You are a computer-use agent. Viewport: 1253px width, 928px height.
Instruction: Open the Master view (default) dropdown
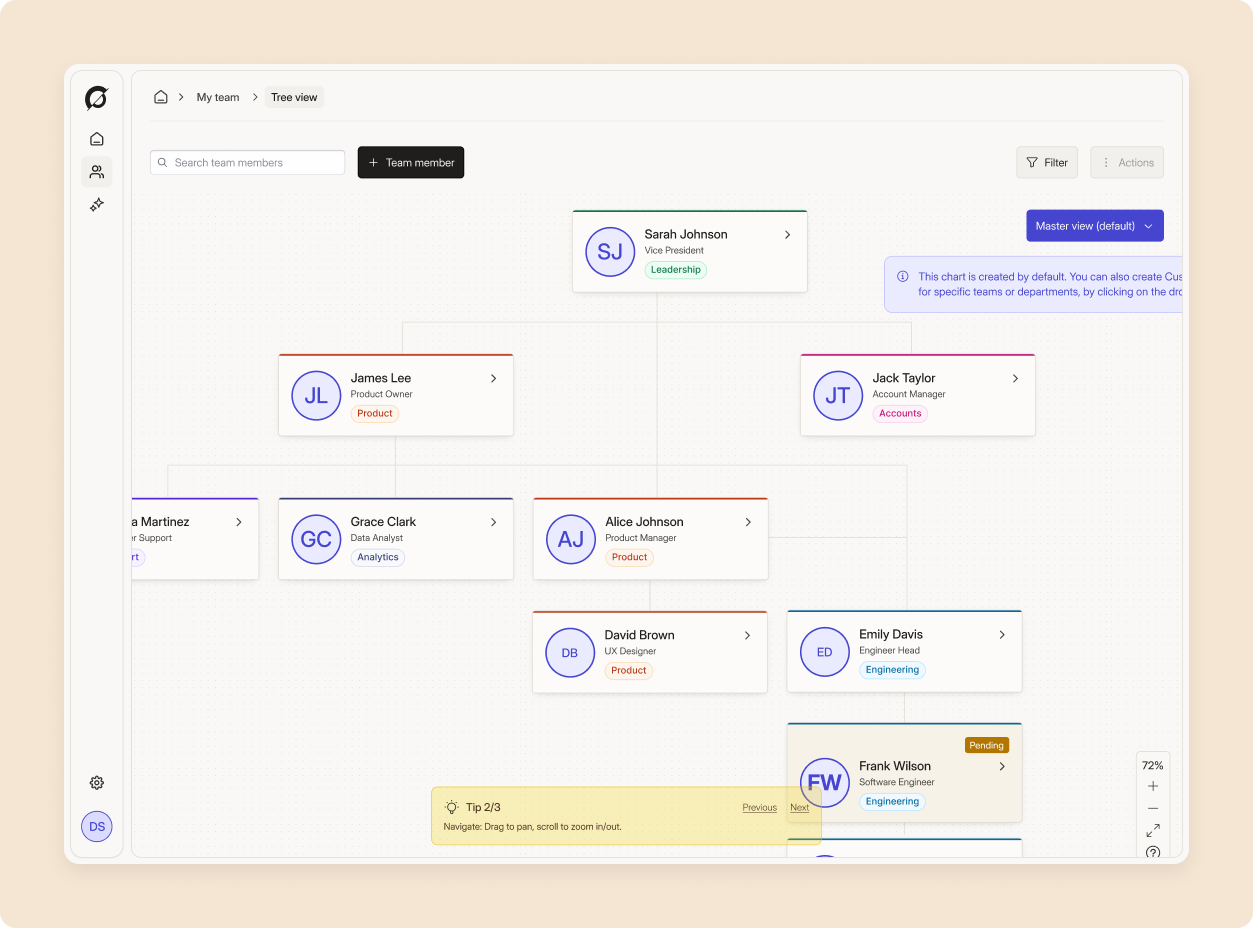point(1094,225)
